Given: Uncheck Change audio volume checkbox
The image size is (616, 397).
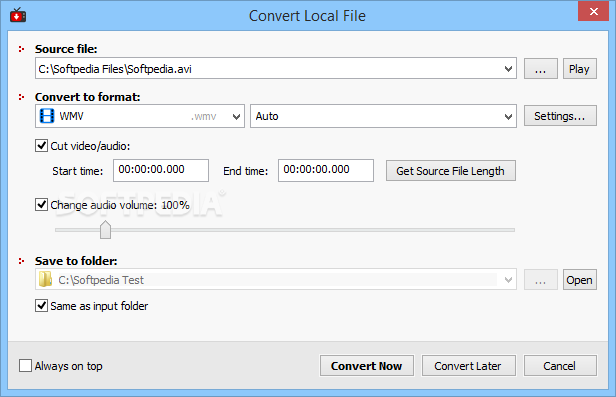Looking at the screenshot, I should 42,205.
